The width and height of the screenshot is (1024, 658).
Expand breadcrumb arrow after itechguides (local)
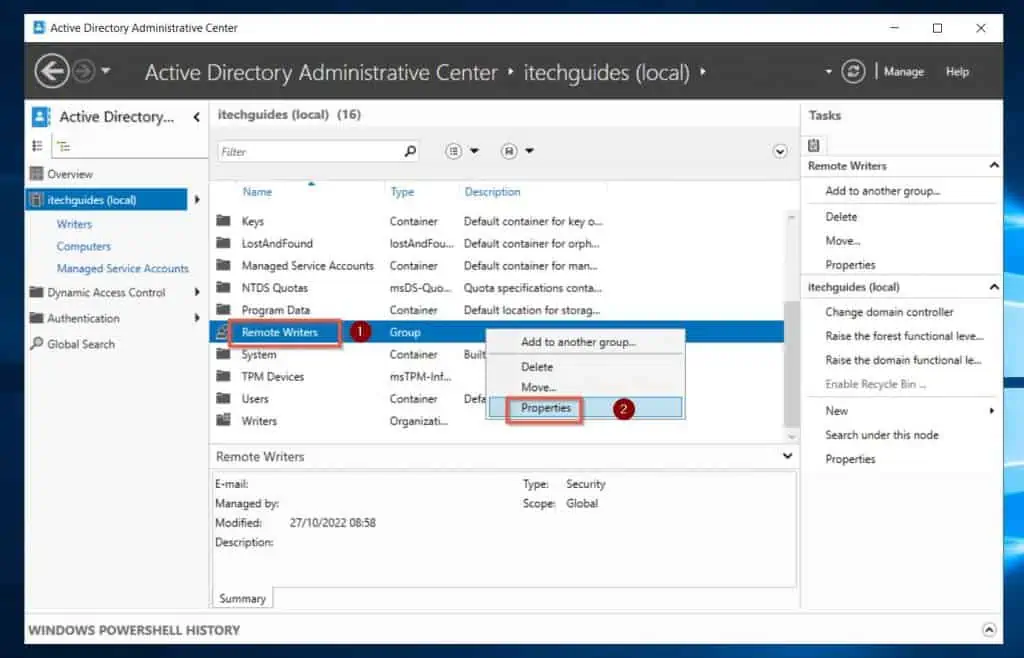click(x=703, y=72)
